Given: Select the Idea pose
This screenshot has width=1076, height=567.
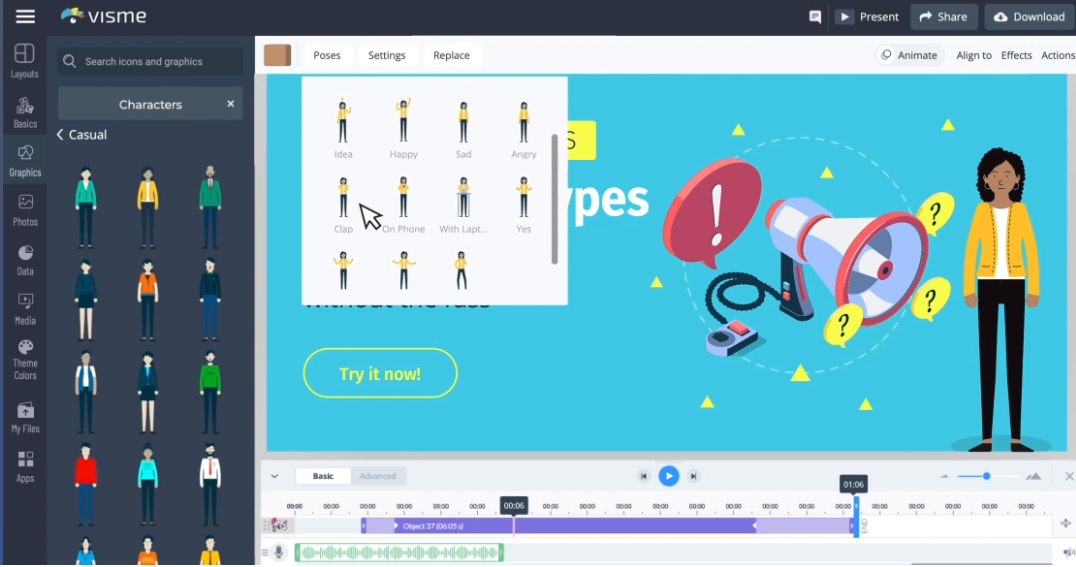Looking at the screenshot, I should [343, 128].
